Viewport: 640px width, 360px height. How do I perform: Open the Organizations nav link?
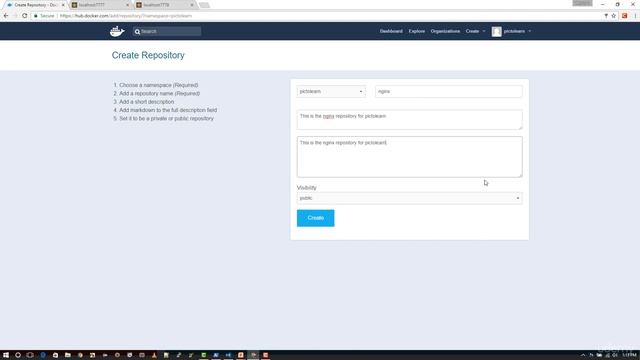point(445,31)
